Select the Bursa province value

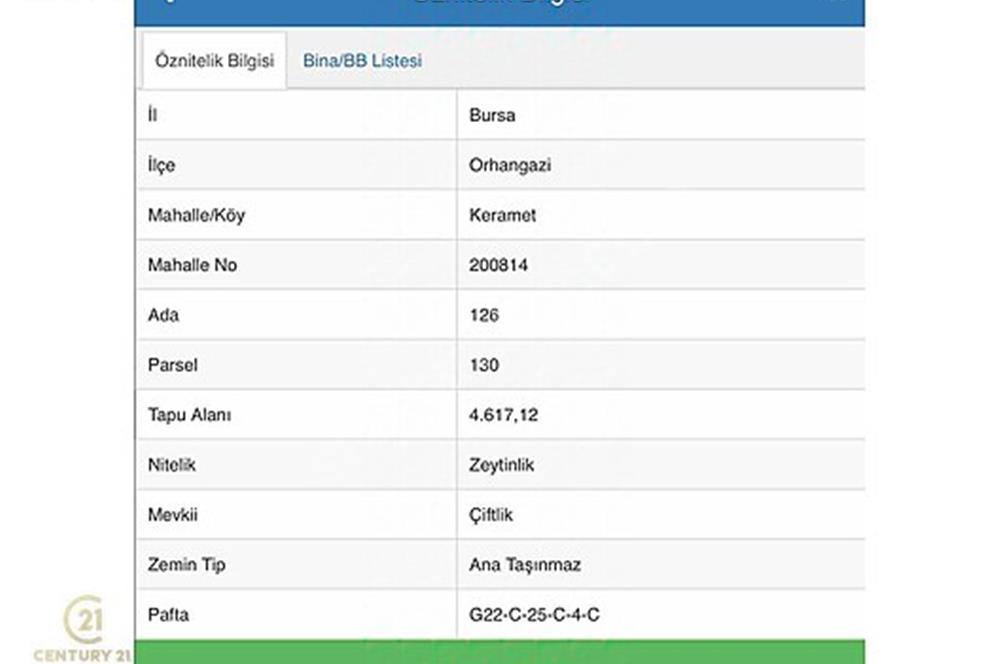tap(492, 115)
